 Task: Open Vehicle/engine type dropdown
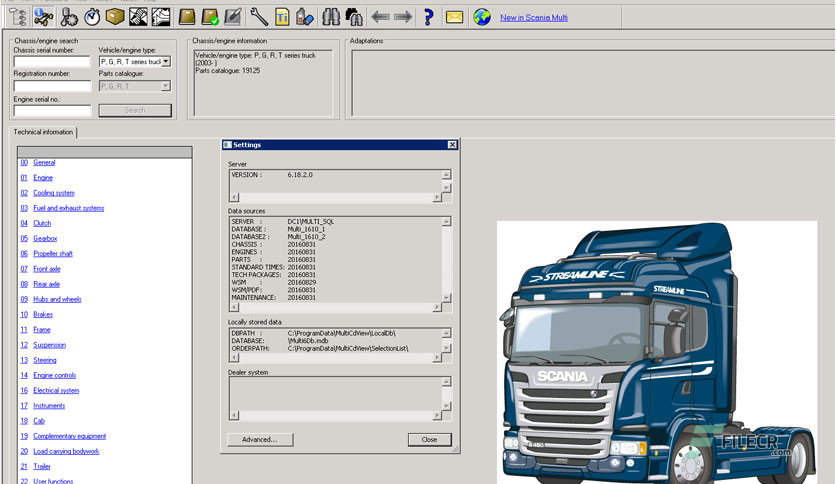pos(166,61)
